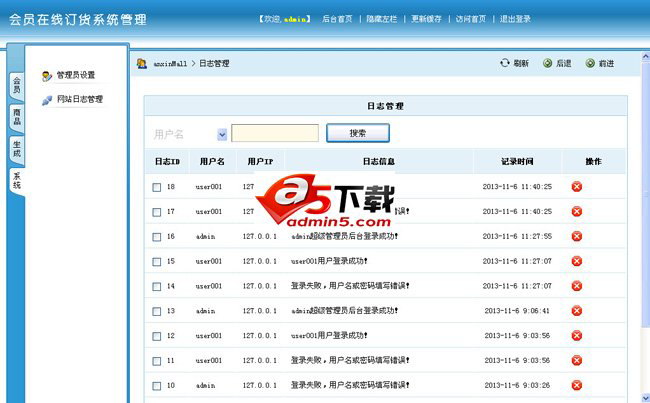The height and width of the screenshot is (403, 650).
Task: Check the box for log 17
Action: 157,212
